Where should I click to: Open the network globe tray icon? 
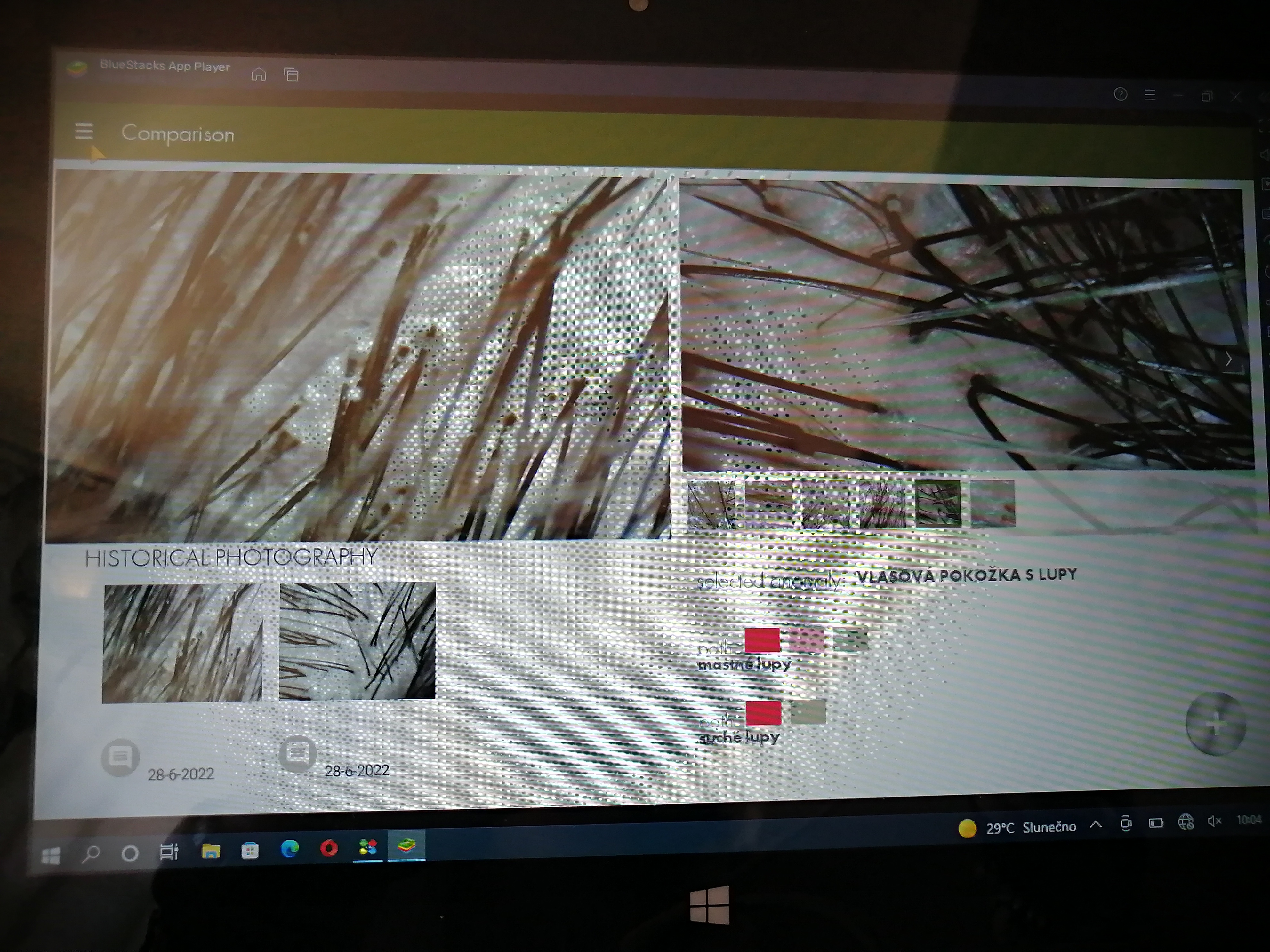1186,822
